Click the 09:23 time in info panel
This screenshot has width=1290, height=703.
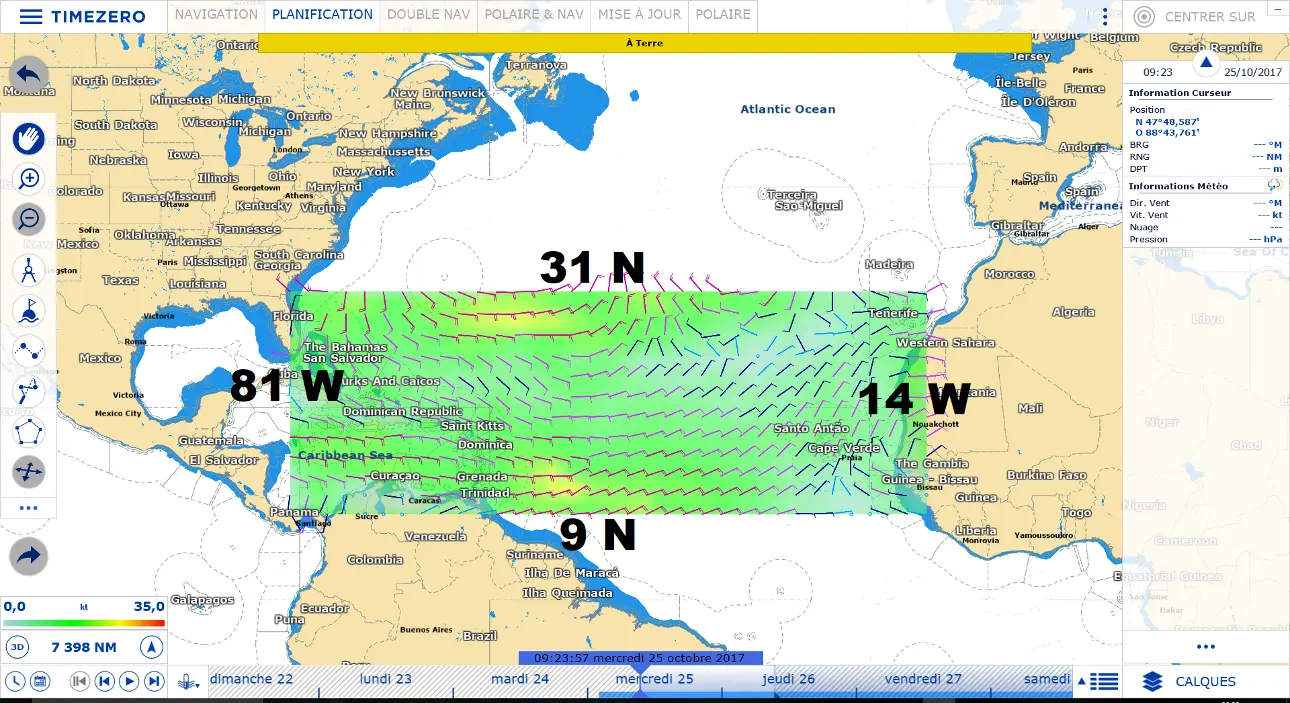(x=1158, y=72)
